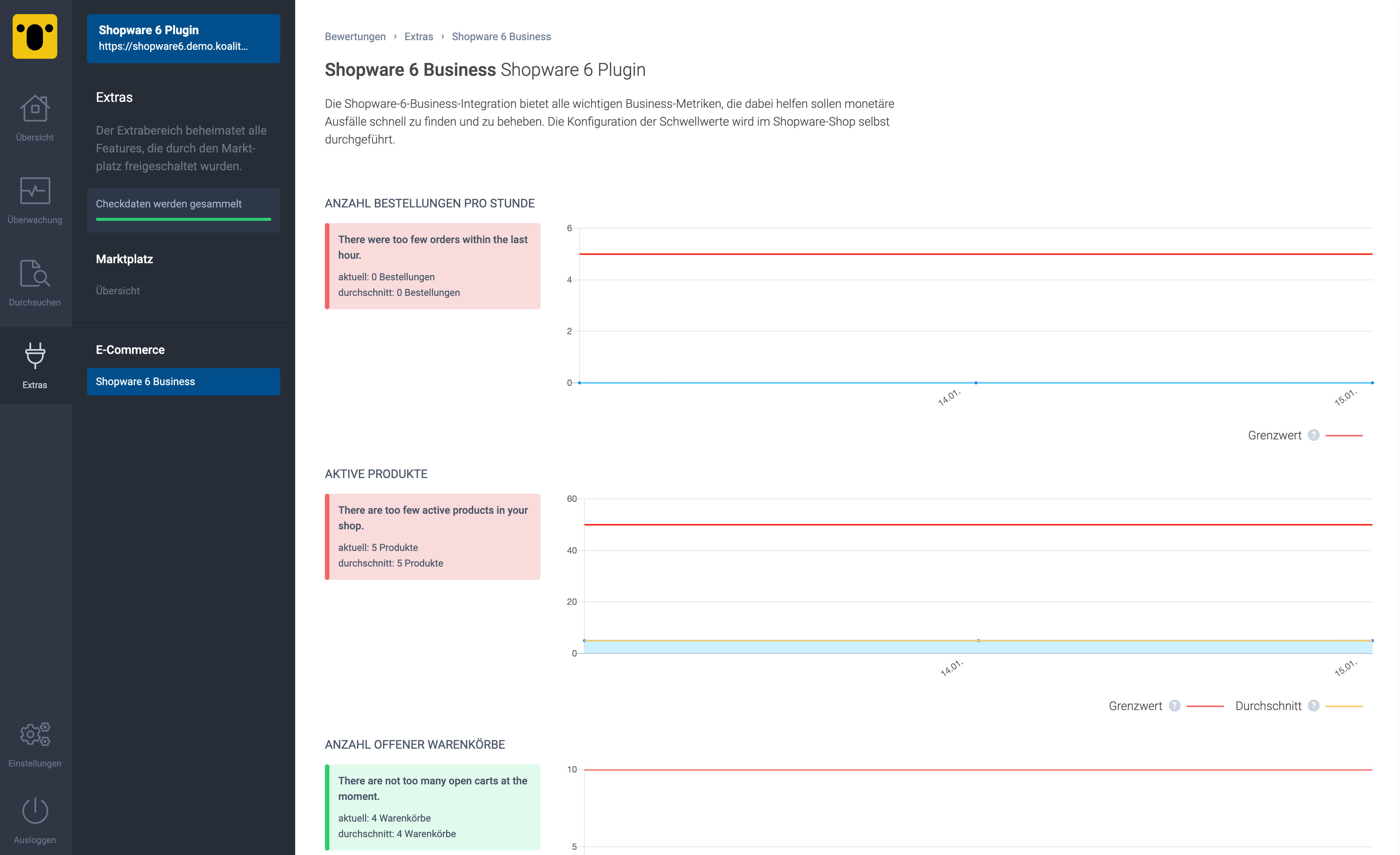Click the Bewertungen breadcrumb

[355, 36]
